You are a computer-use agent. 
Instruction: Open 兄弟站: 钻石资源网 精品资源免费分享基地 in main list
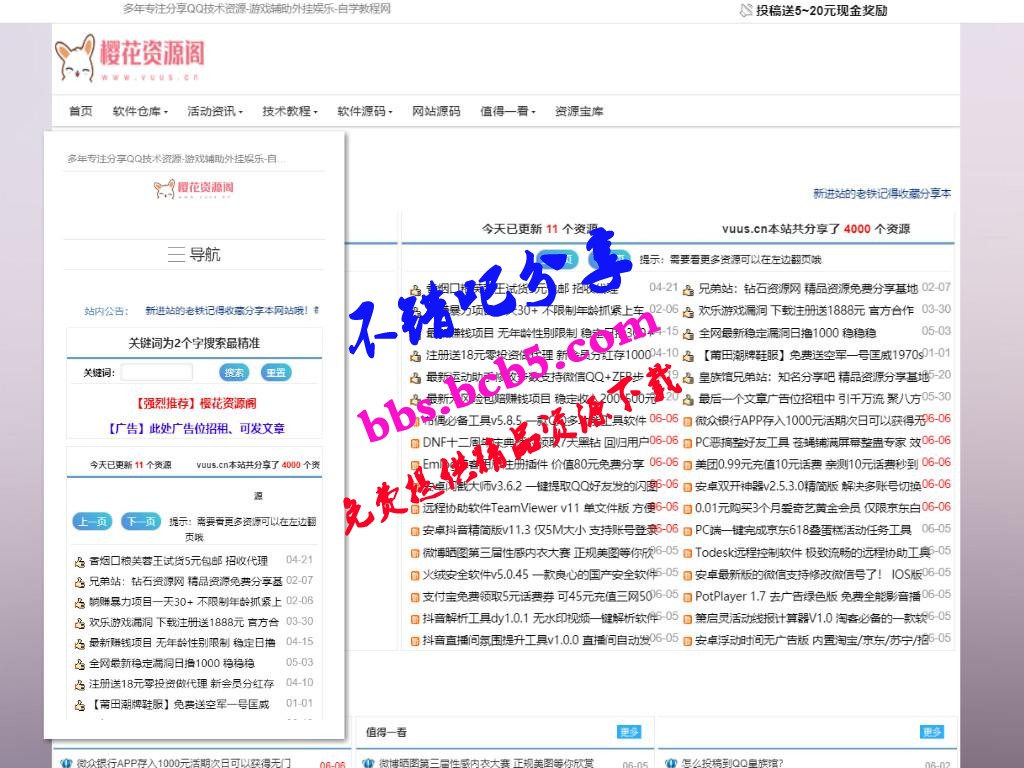point(808,288)
